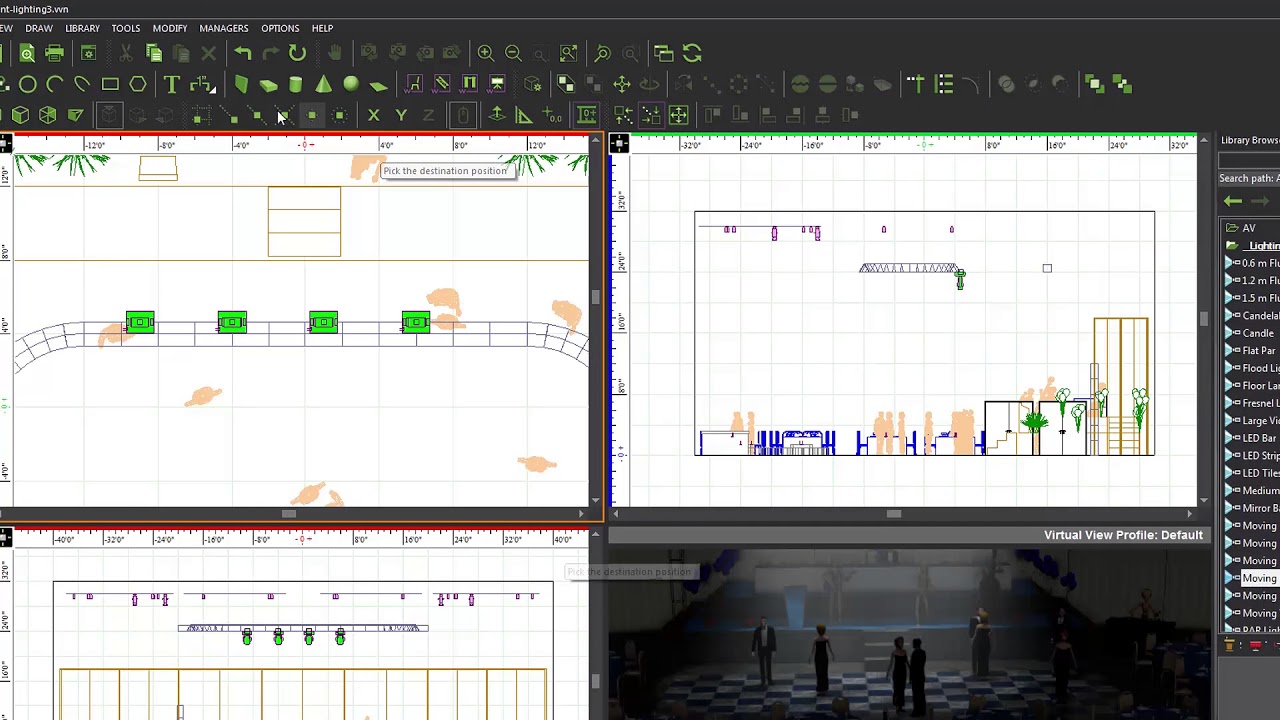Open the MANAGERS menu
This screenshot has width=1280, height=720.
[x=224, y=28]
